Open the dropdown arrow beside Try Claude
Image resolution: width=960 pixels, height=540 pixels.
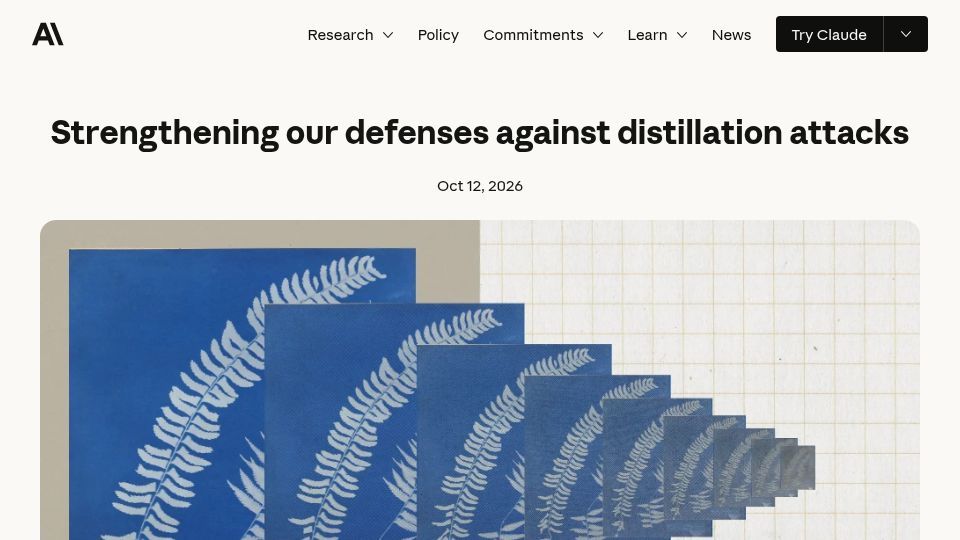(x=906, y=34)
